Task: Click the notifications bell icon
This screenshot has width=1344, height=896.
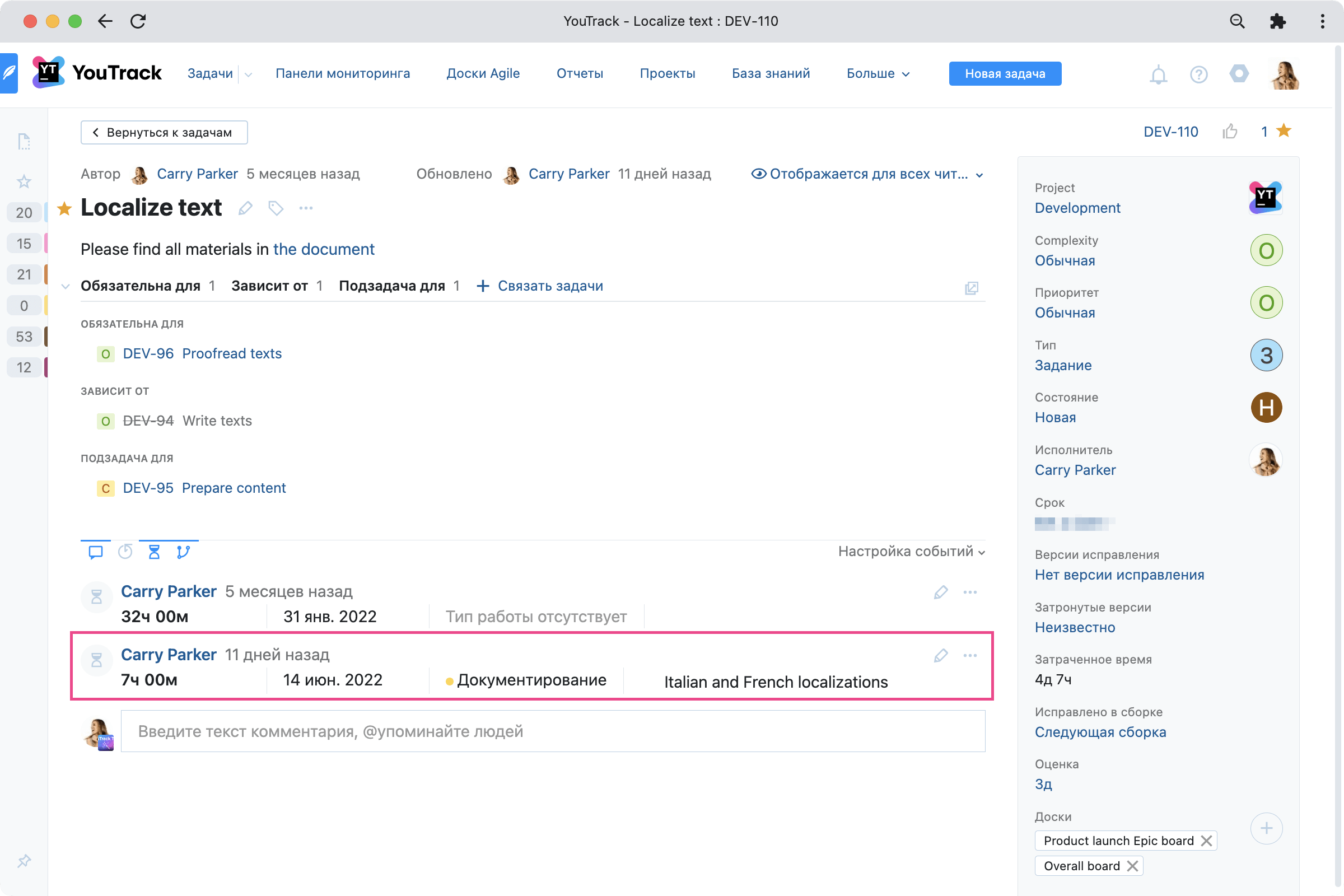Action: [x=1158, y=74]
